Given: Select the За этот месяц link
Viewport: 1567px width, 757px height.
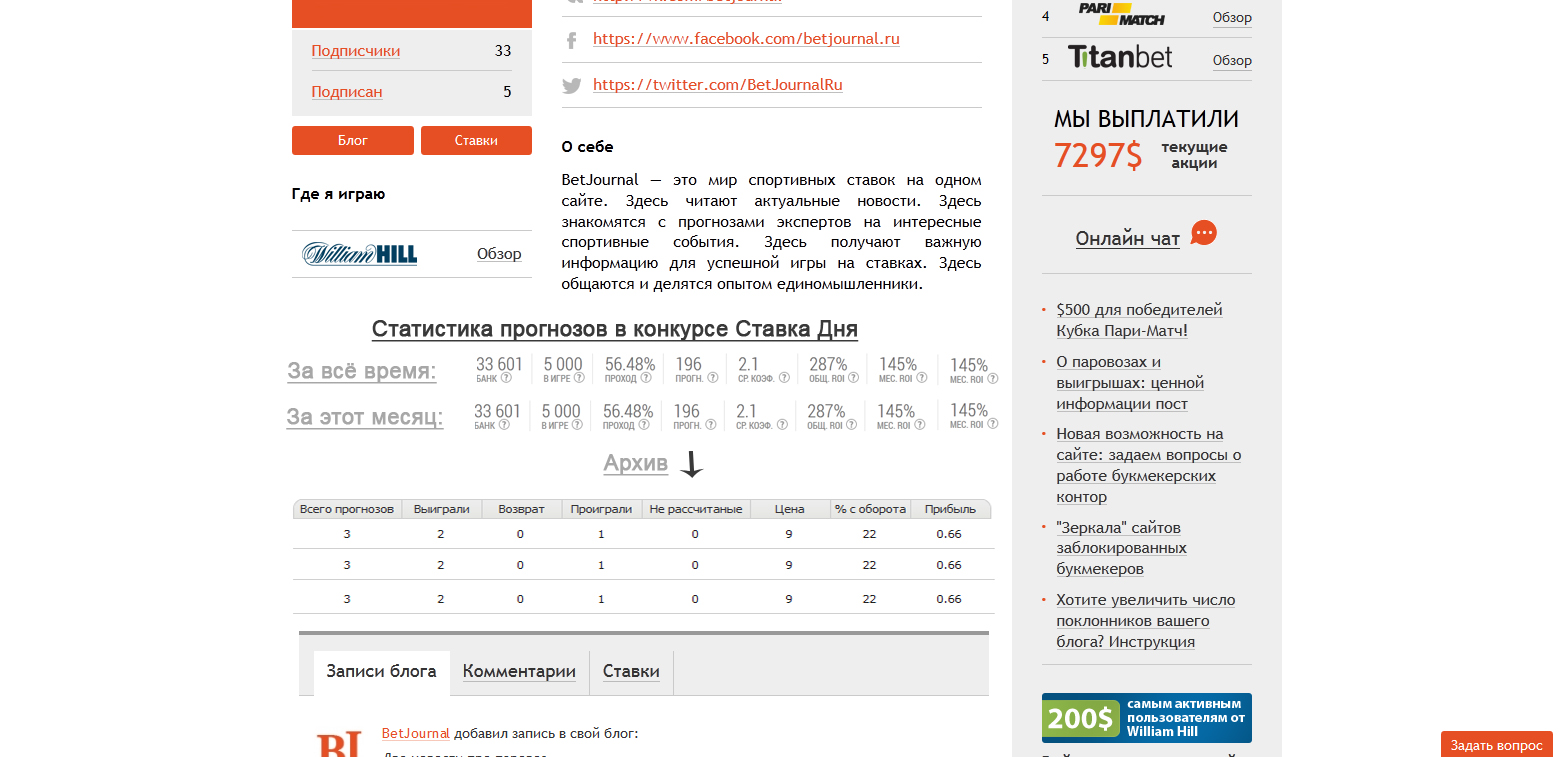Looking at the screenshot, I should pyautogui.click(x=365, y=417).
